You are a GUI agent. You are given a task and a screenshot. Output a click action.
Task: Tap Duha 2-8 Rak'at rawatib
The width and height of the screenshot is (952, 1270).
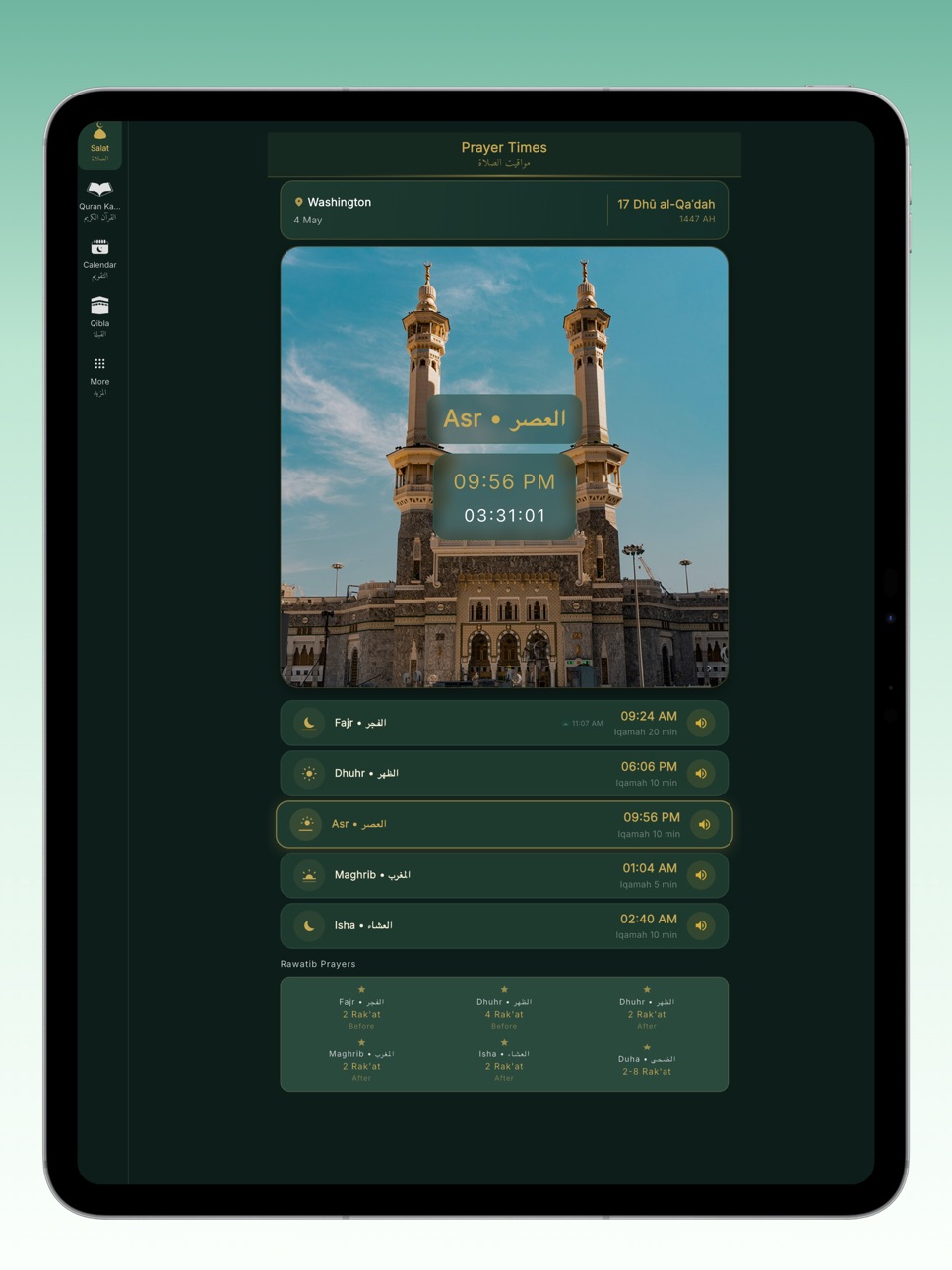(647, 1060)
